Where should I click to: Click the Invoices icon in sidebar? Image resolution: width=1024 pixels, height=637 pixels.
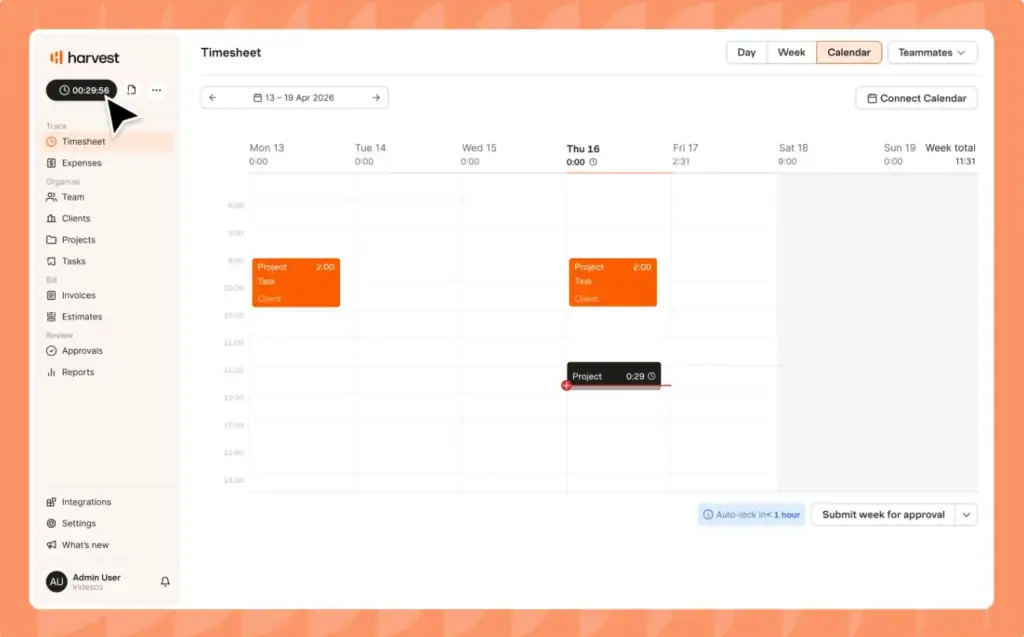[52, 295]
